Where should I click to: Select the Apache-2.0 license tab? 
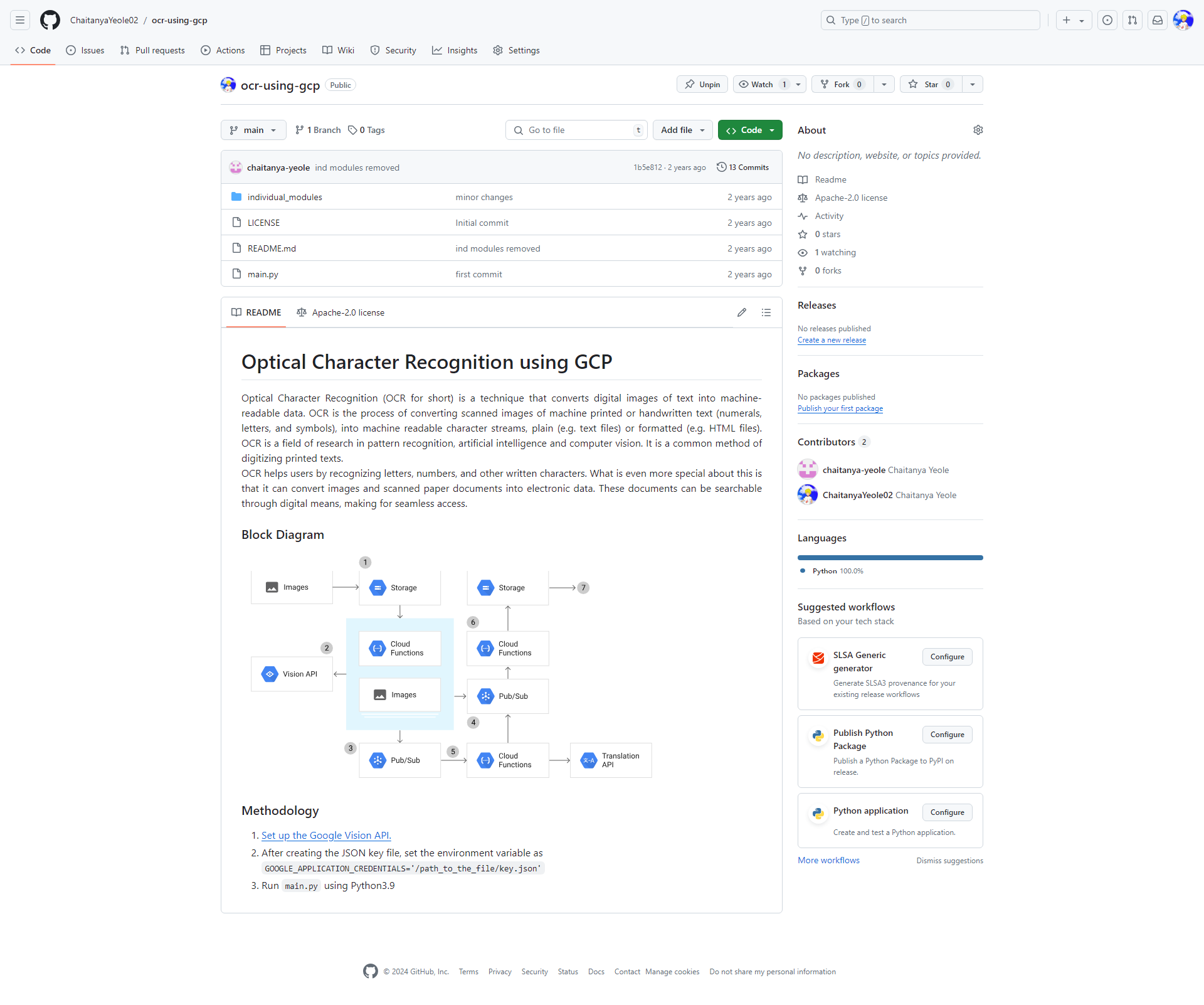(341, 312)
